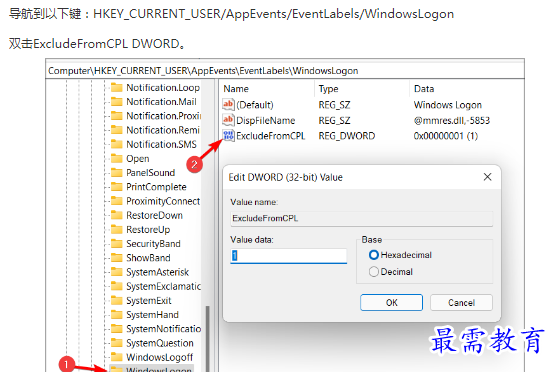The image size is (553, 372).
Task: Click the PanelSound folder icon
Action: pos(116,172)
